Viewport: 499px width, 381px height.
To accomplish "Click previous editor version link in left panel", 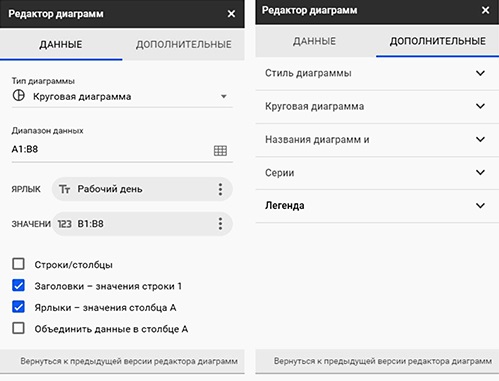I will pos(129,361).
